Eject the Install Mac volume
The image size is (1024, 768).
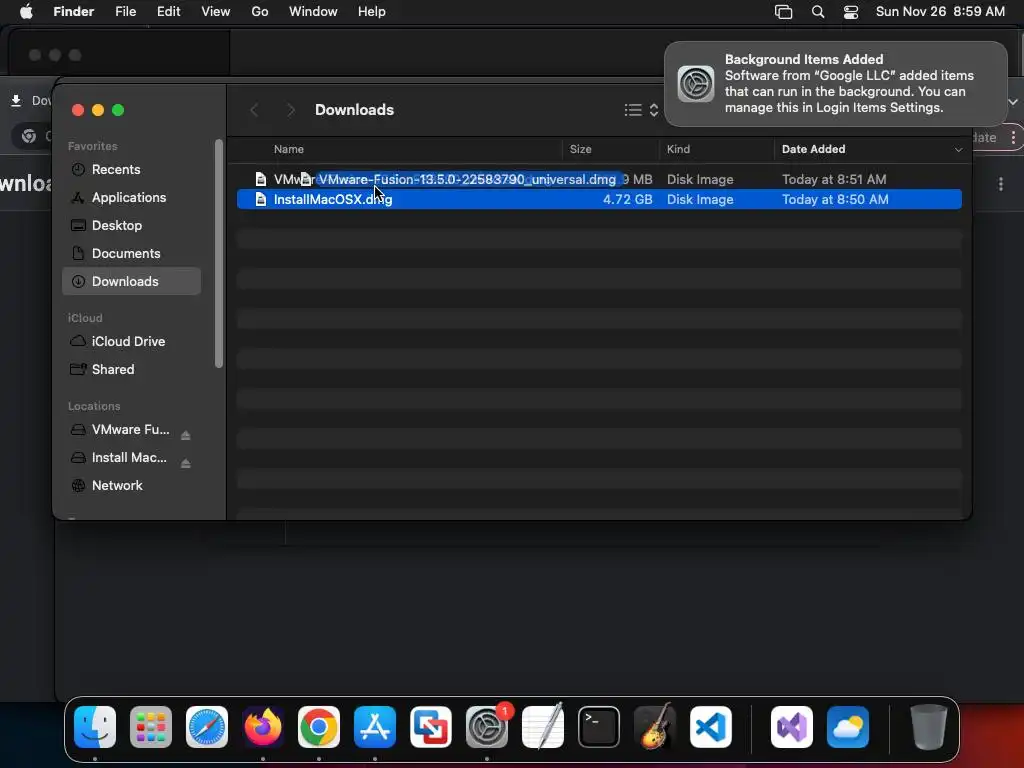(185, 463)
